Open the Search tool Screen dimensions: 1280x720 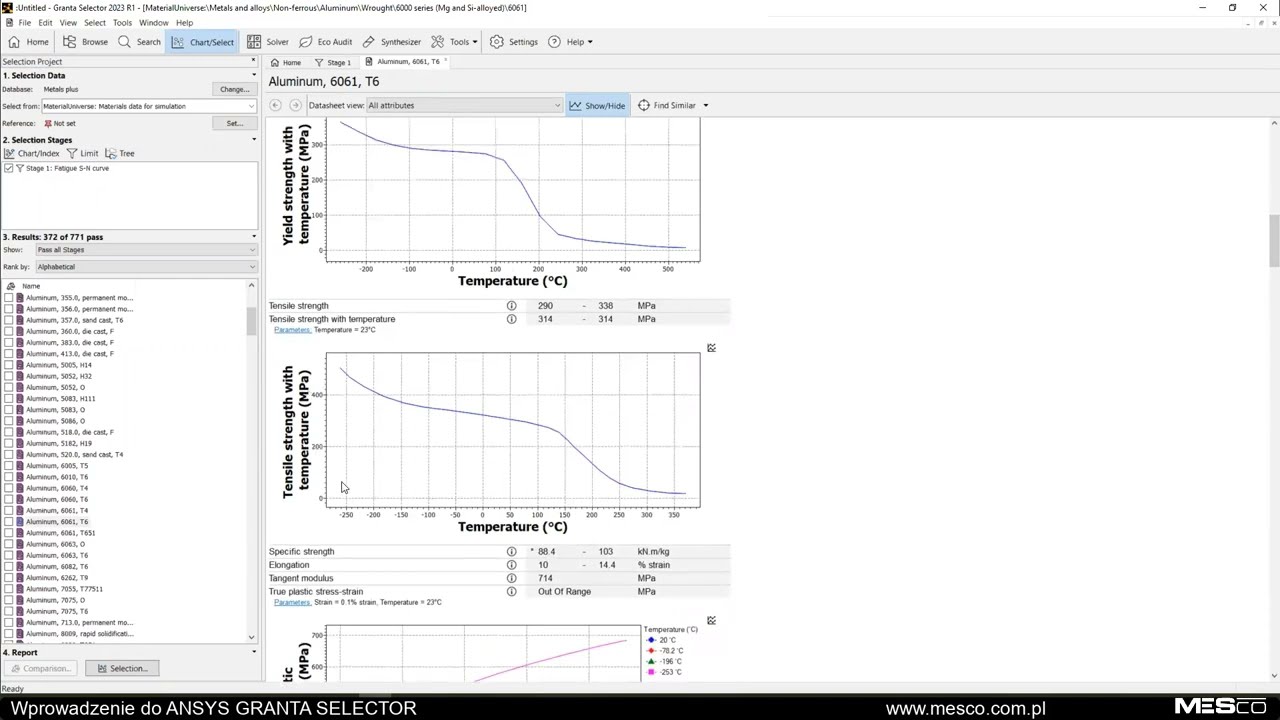click(139, 42)
